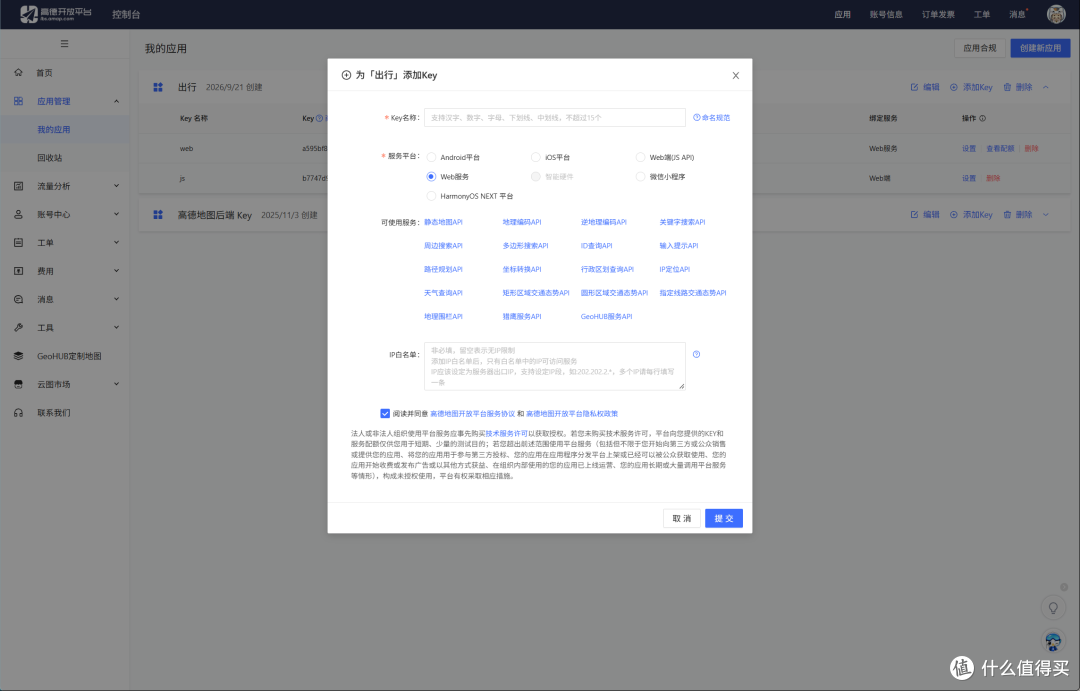Click the 首页 home icon in sidebar
1080x691 pixels.
coord(19,72)
